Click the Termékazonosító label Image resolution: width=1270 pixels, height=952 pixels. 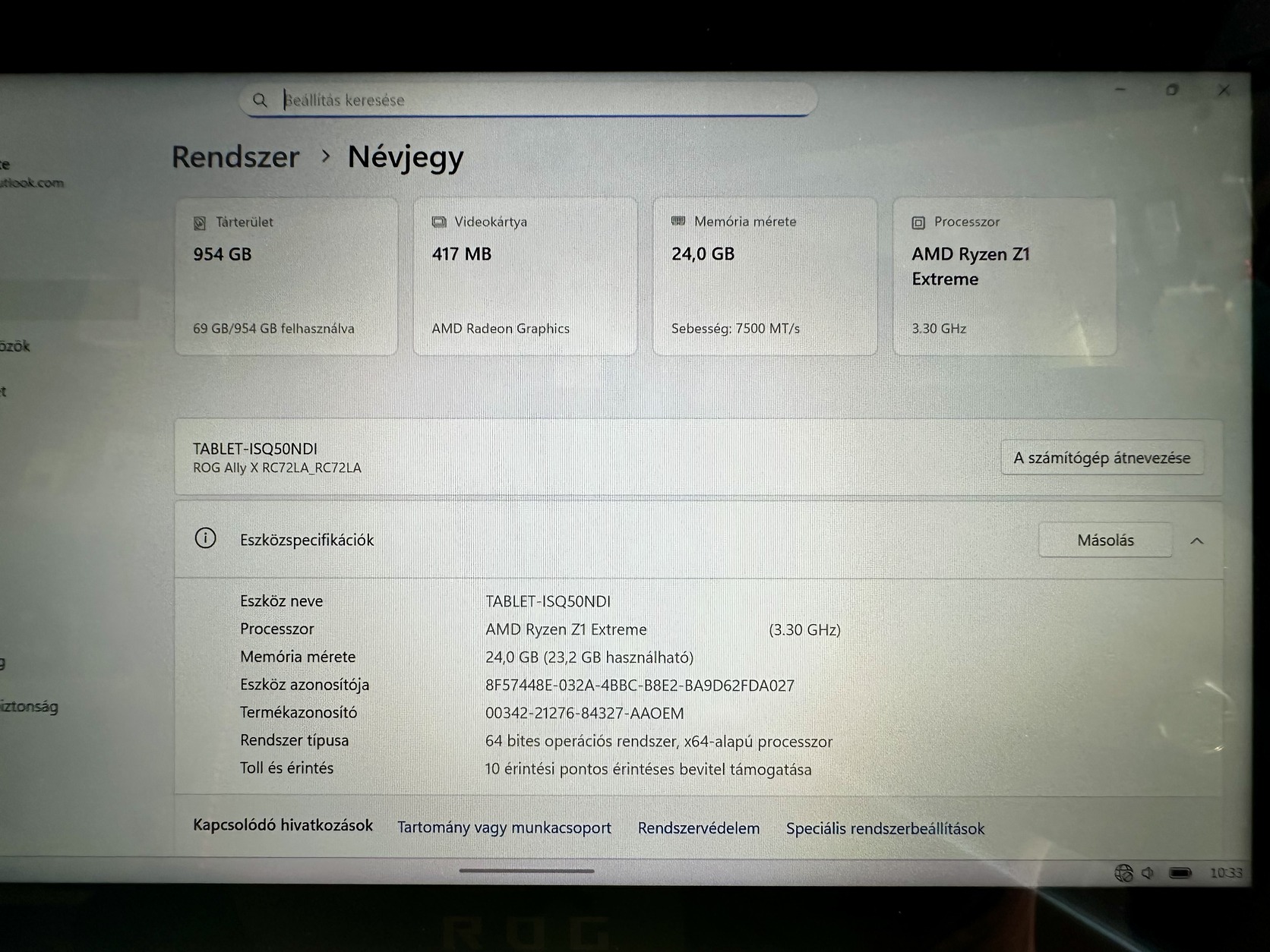point(299,712)
